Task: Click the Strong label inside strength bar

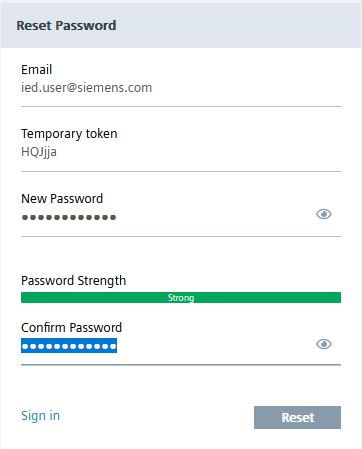Action: (181, 298)
